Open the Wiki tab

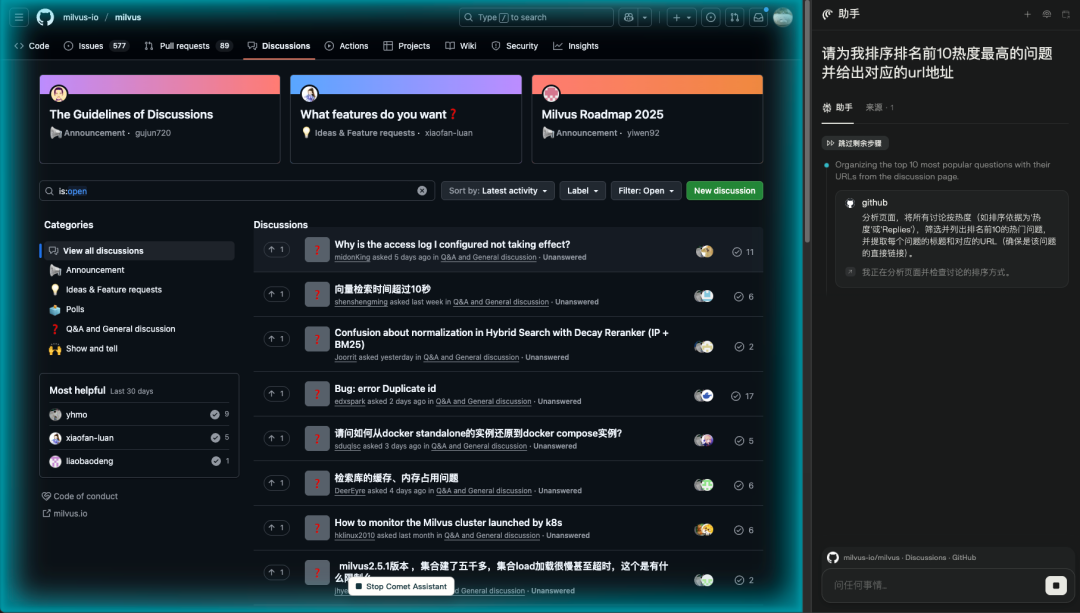[x=461, y=46]
